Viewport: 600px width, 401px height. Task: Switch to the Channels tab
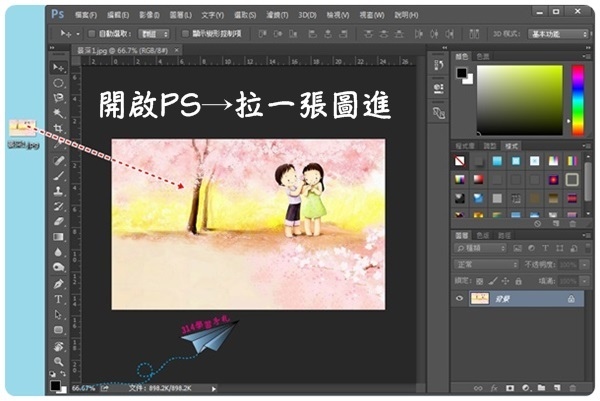pyautogui.click(x=483, y=235)
